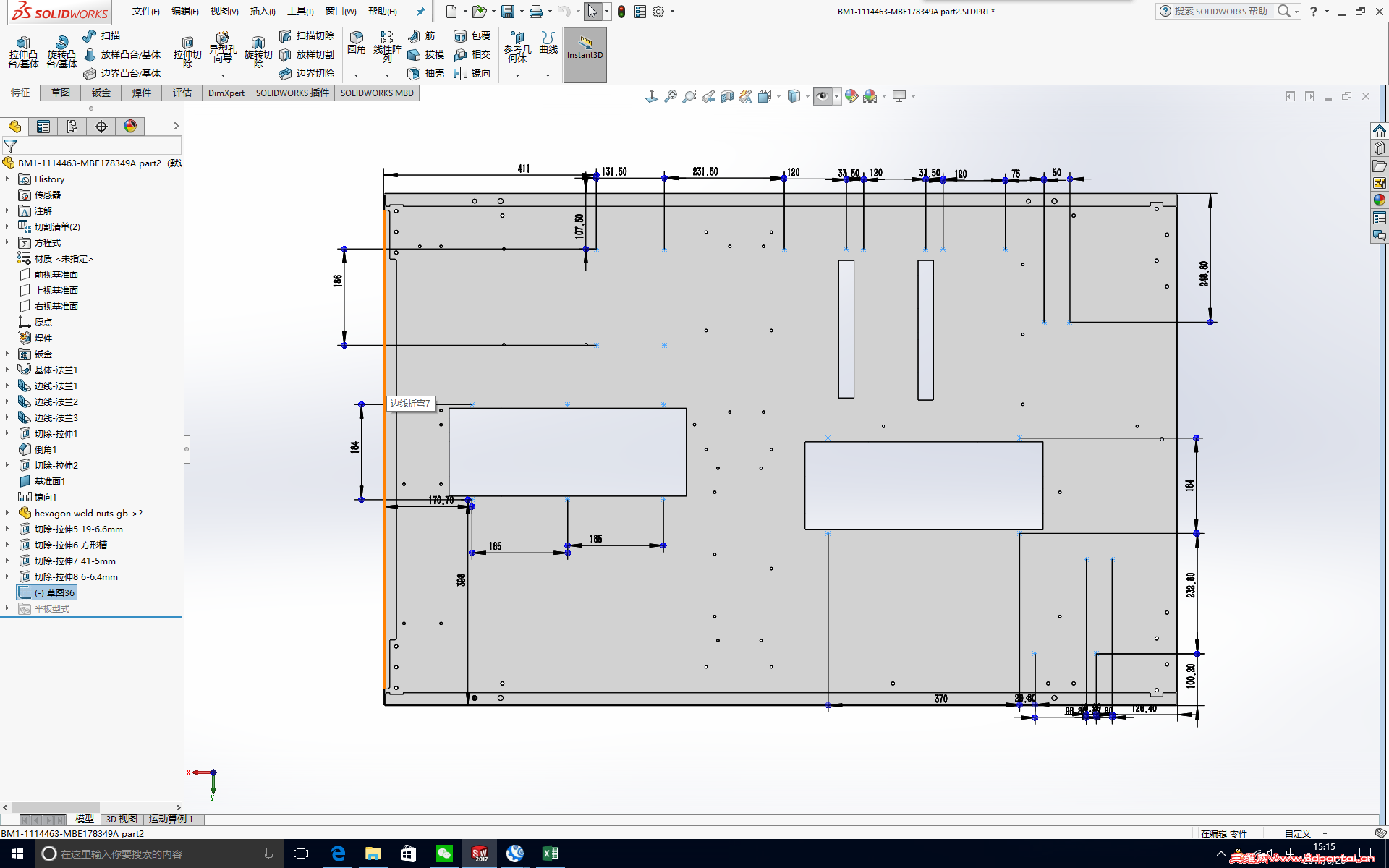Viewport: 1389px width, 868px height.
Task: Expand the 切除-拉伸1 feature node
Action: (x=7, y=433)
